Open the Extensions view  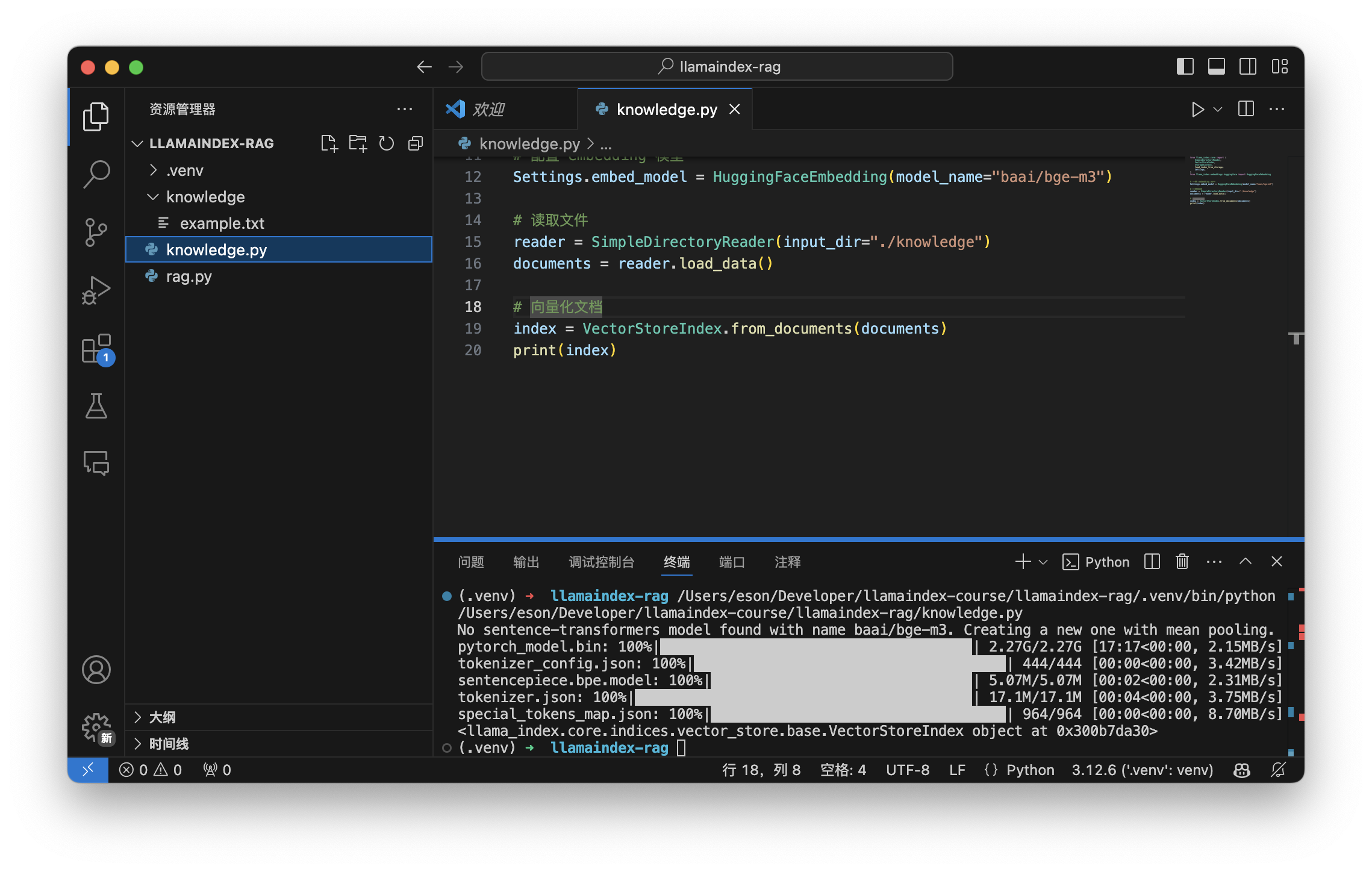96,348
